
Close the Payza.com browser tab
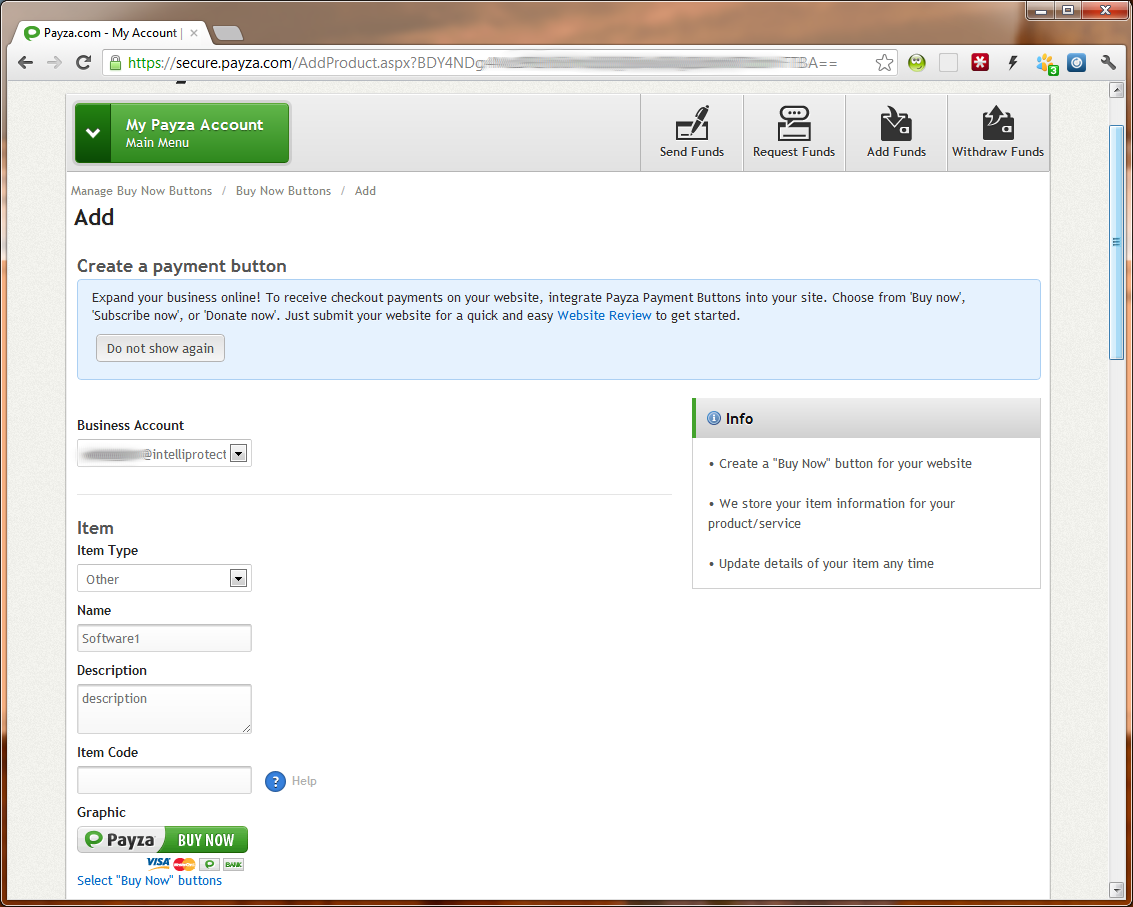194,33
